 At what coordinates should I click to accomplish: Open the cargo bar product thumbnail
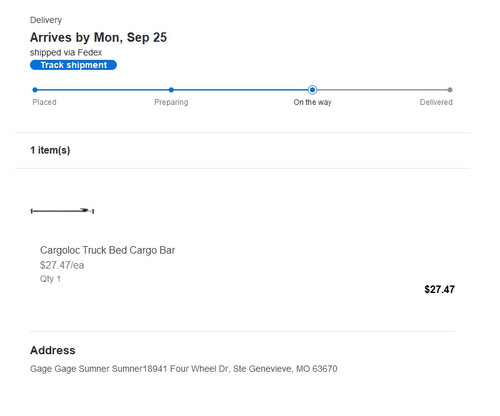(x=62, y=211)
